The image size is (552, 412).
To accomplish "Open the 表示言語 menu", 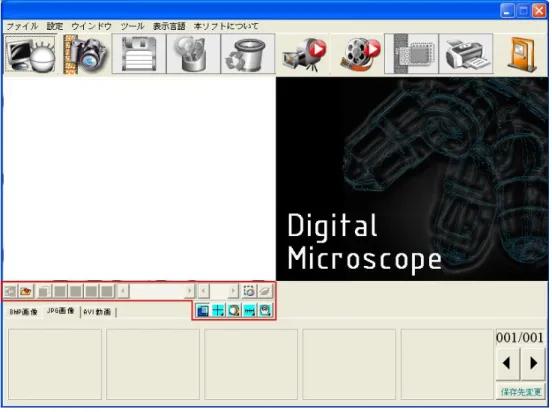I will tap(169, 26).
